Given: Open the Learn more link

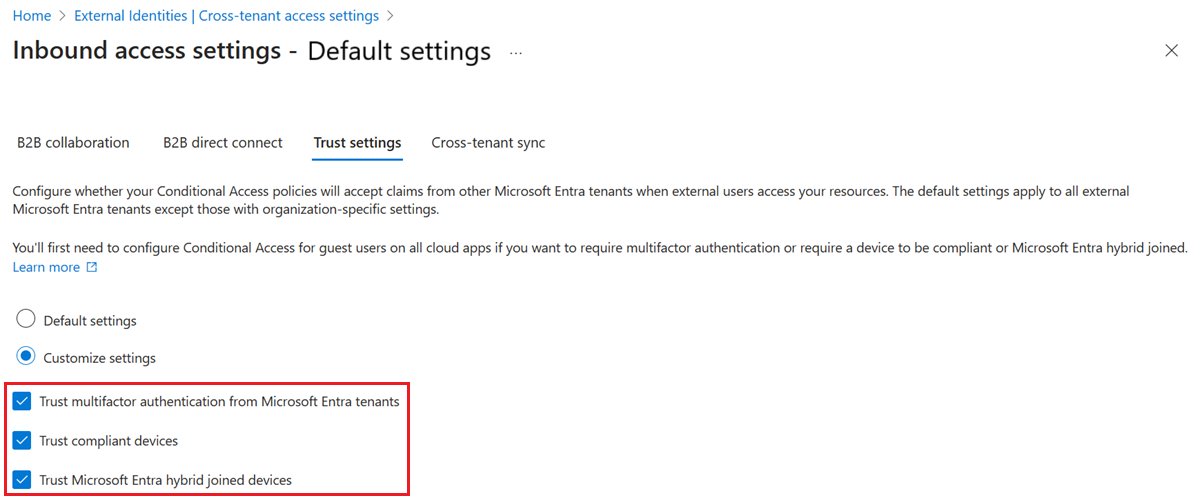Looking at the screenshot, I should pos(46,267).
